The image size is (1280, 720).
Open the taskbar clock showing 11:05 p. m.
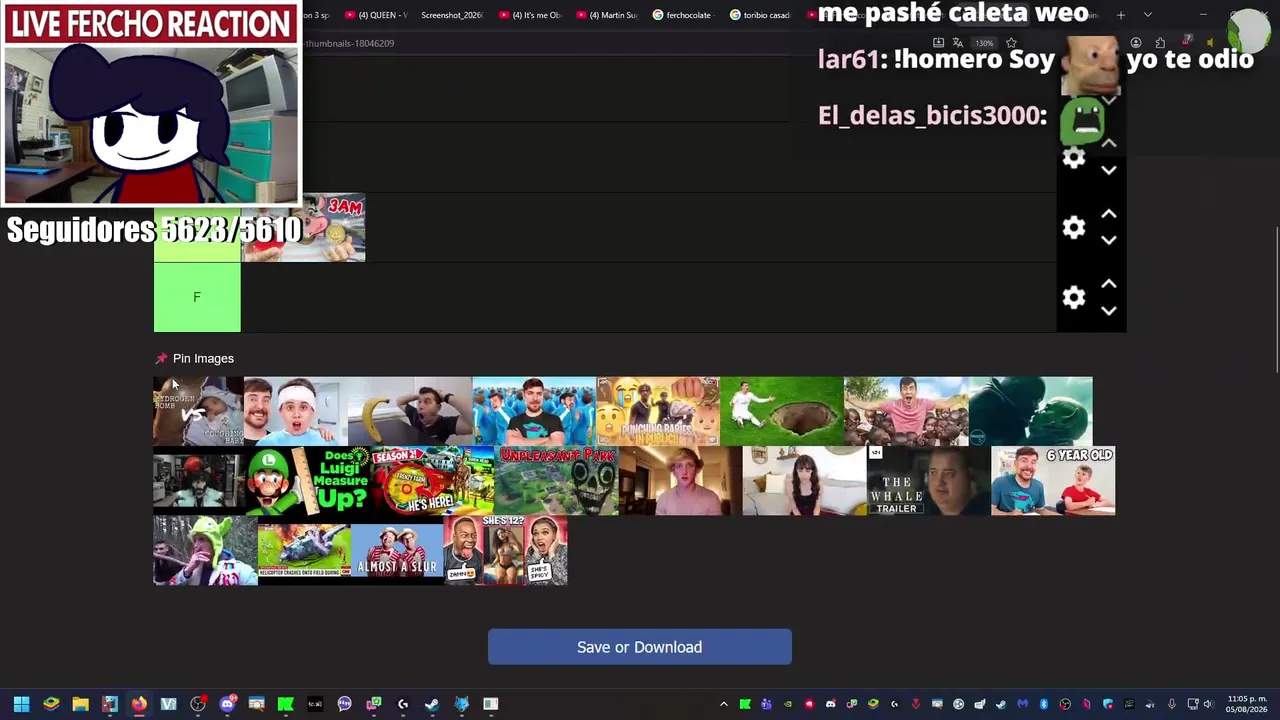[1247, 704]
